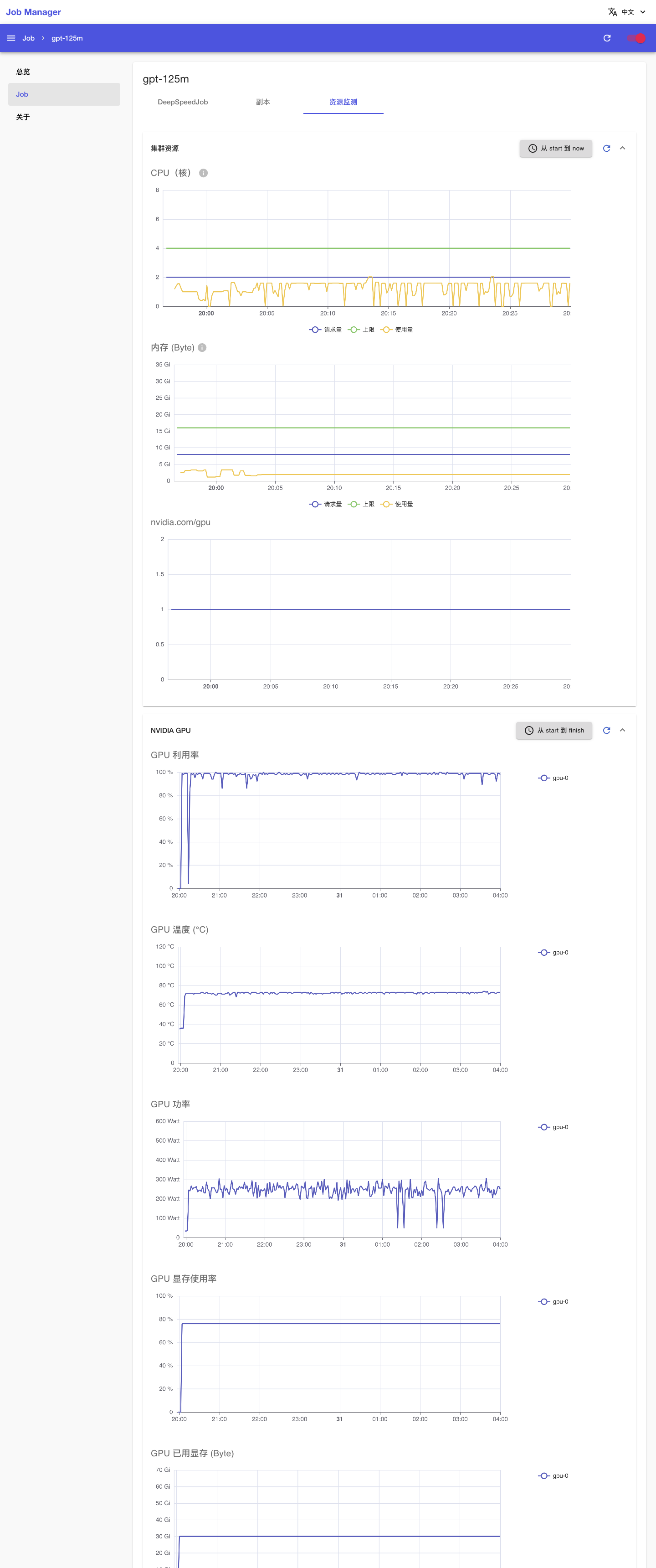Viewport: 656px width, 1568px height.
Task: Click gpt-125m breadcrumb item
Action: tap(67, 38)
